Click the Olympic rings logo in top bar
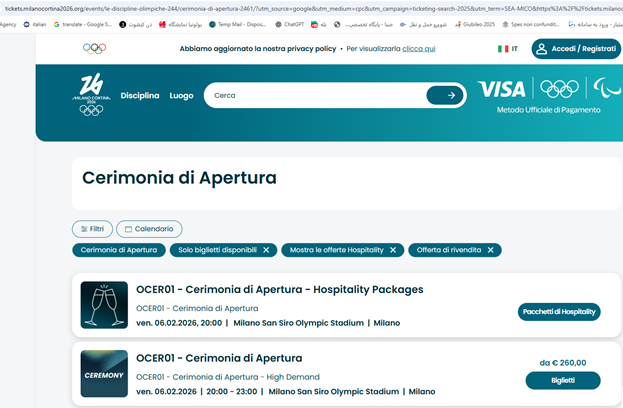The image size is (623, 408). pos(94,48)
